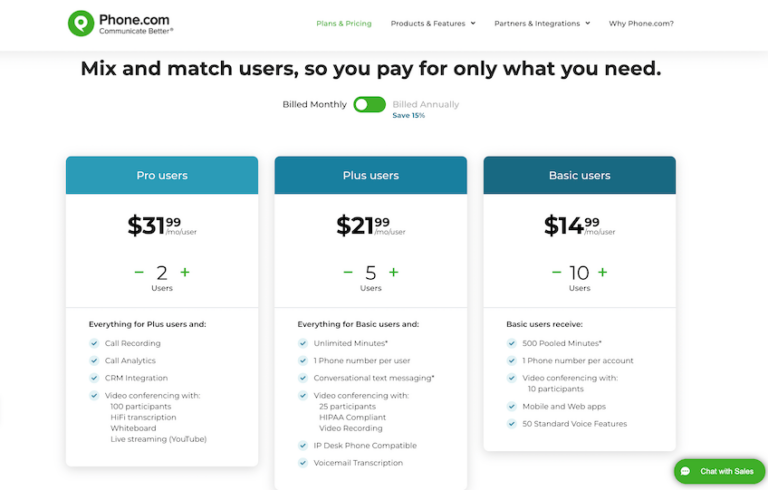Reduce Basic users with minus icon
Screen dimensions: 768x490
(x=556, y=272)
